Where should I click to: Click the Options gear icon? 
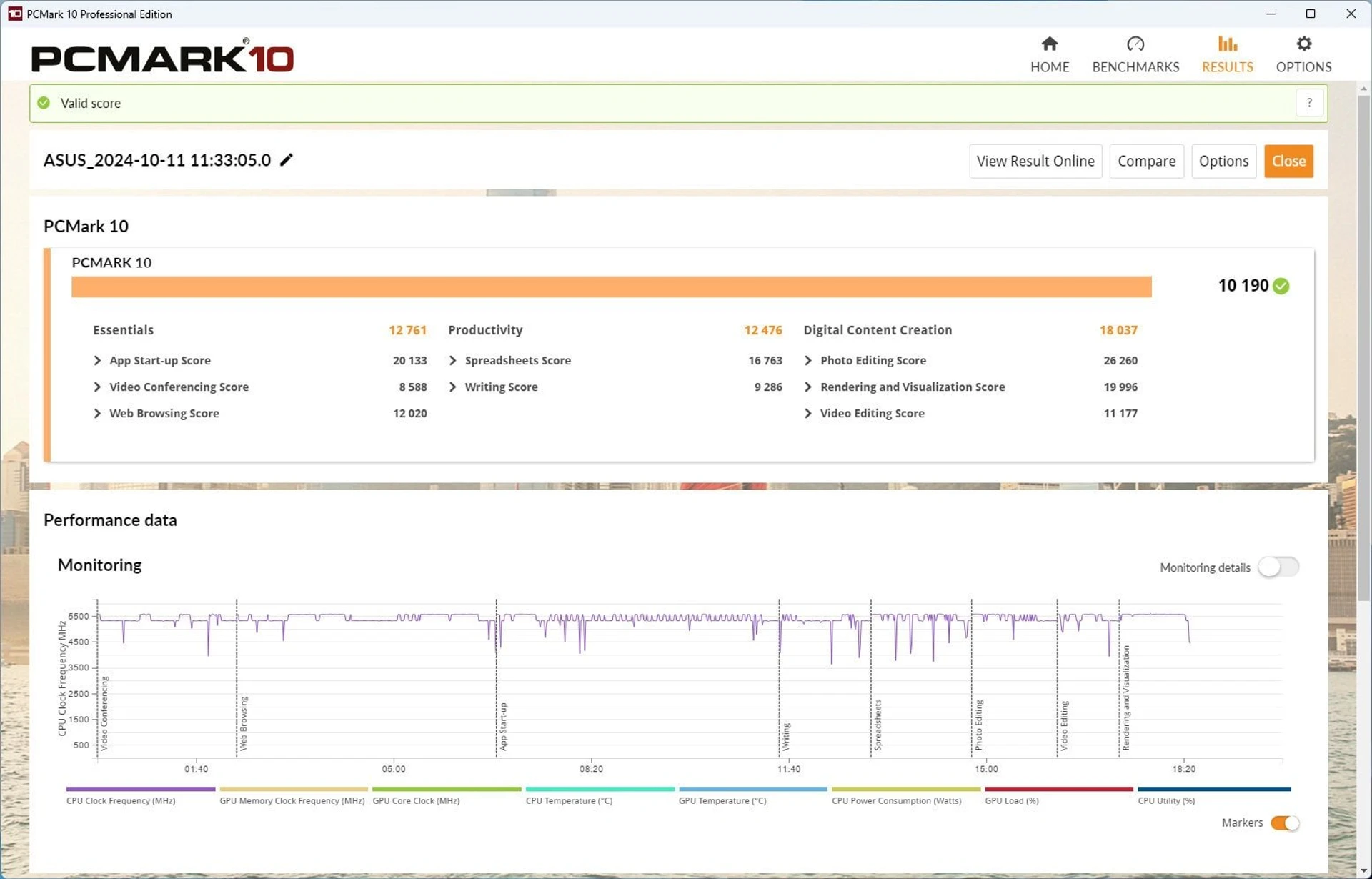click(x=1303, y=44)
